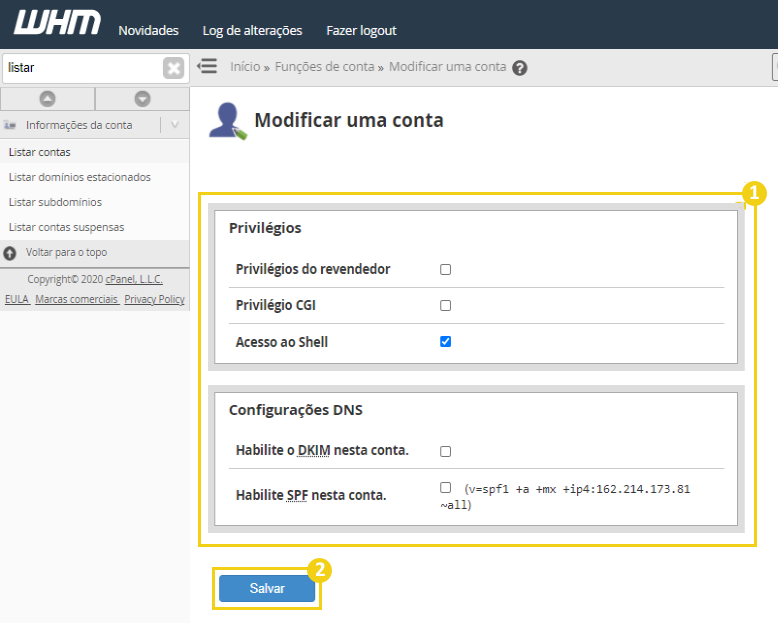Click the Privilégio CGI label

point(275,306)
